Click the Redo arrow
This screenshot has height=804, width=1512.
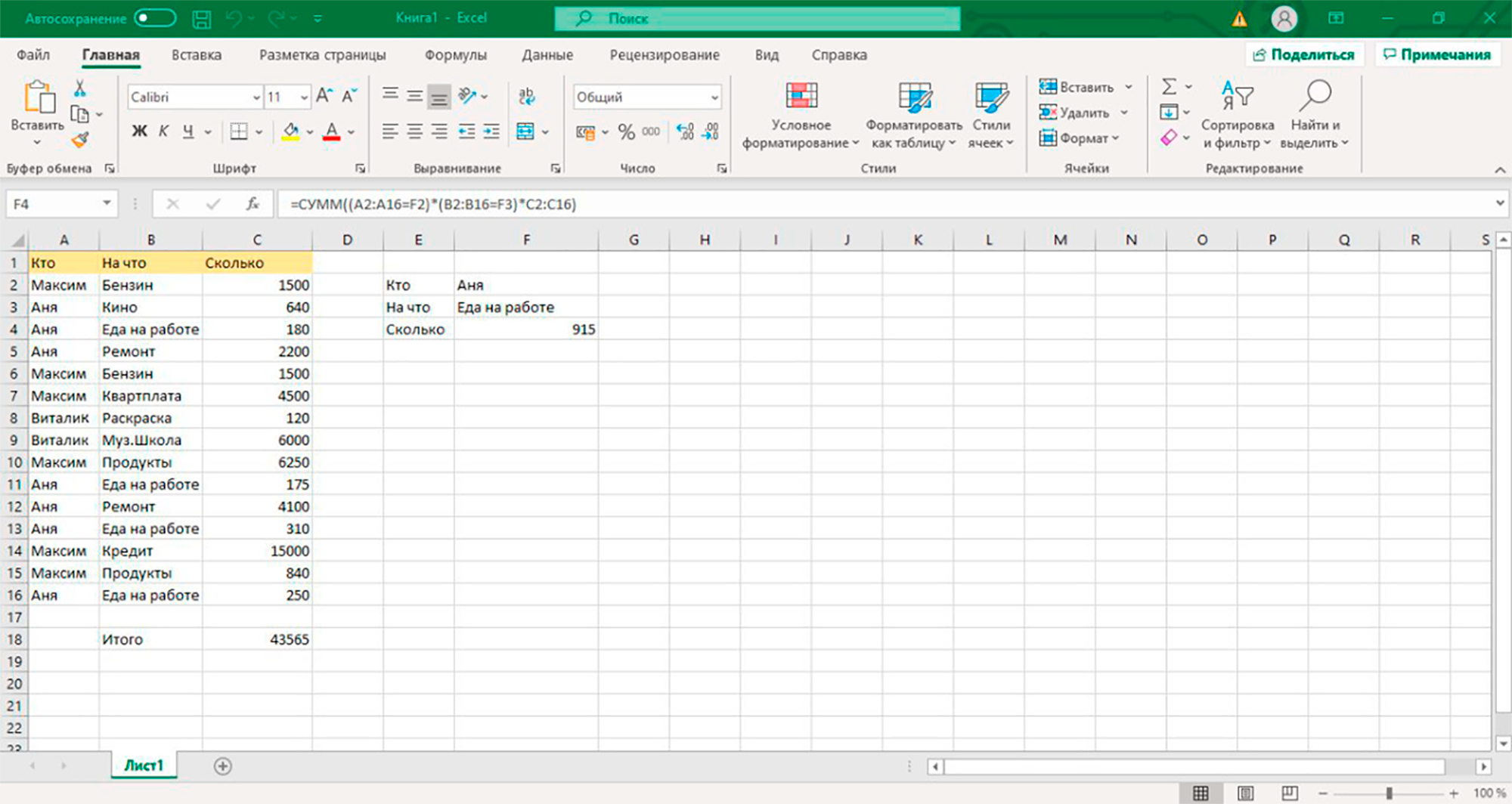pyautogui.click(x=276, y=19)
